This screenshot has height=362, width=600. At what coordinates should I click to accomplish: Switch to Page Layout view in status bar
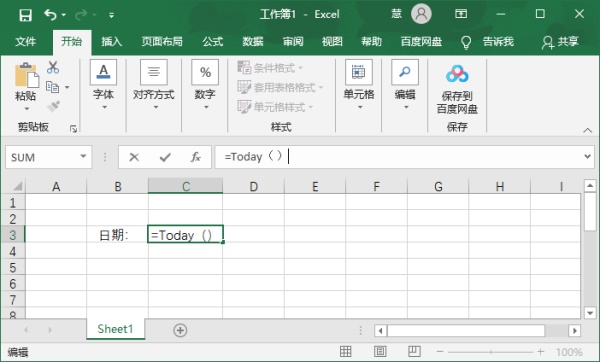click(x=380, y=351)
